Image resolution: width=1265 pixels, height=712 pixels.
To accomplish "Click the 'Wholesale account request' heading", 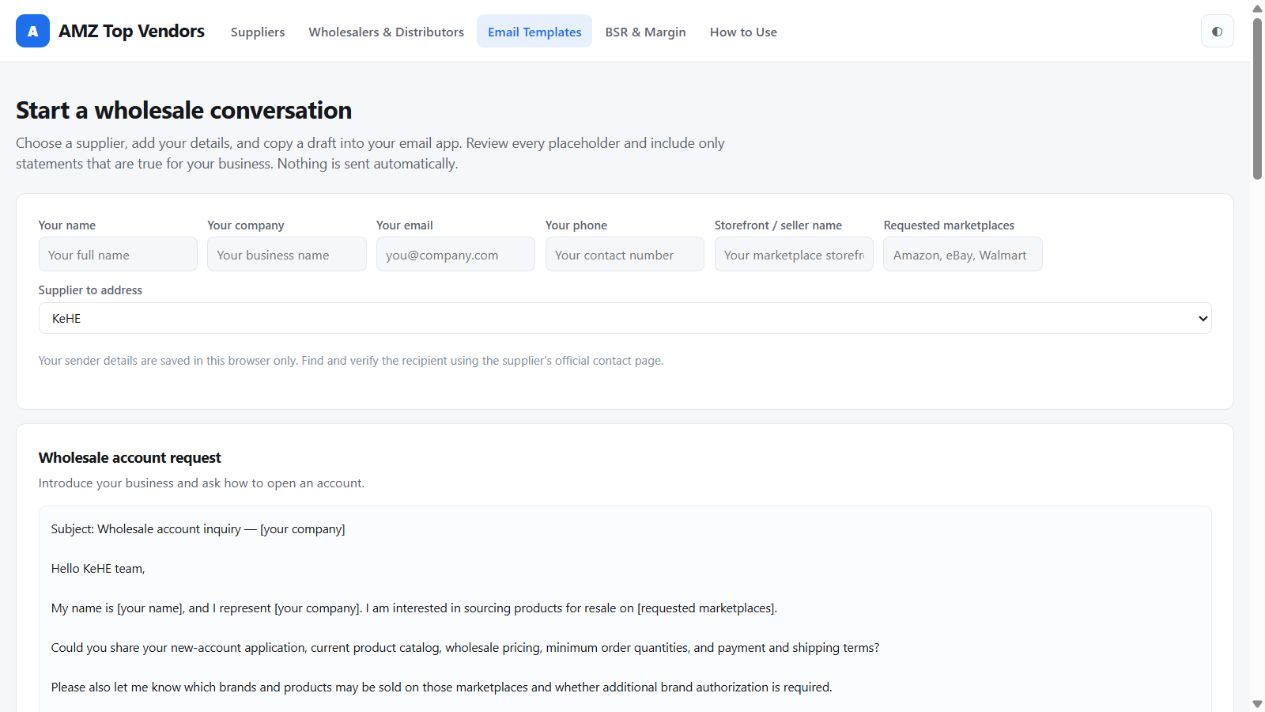I will tap(130, 457).
